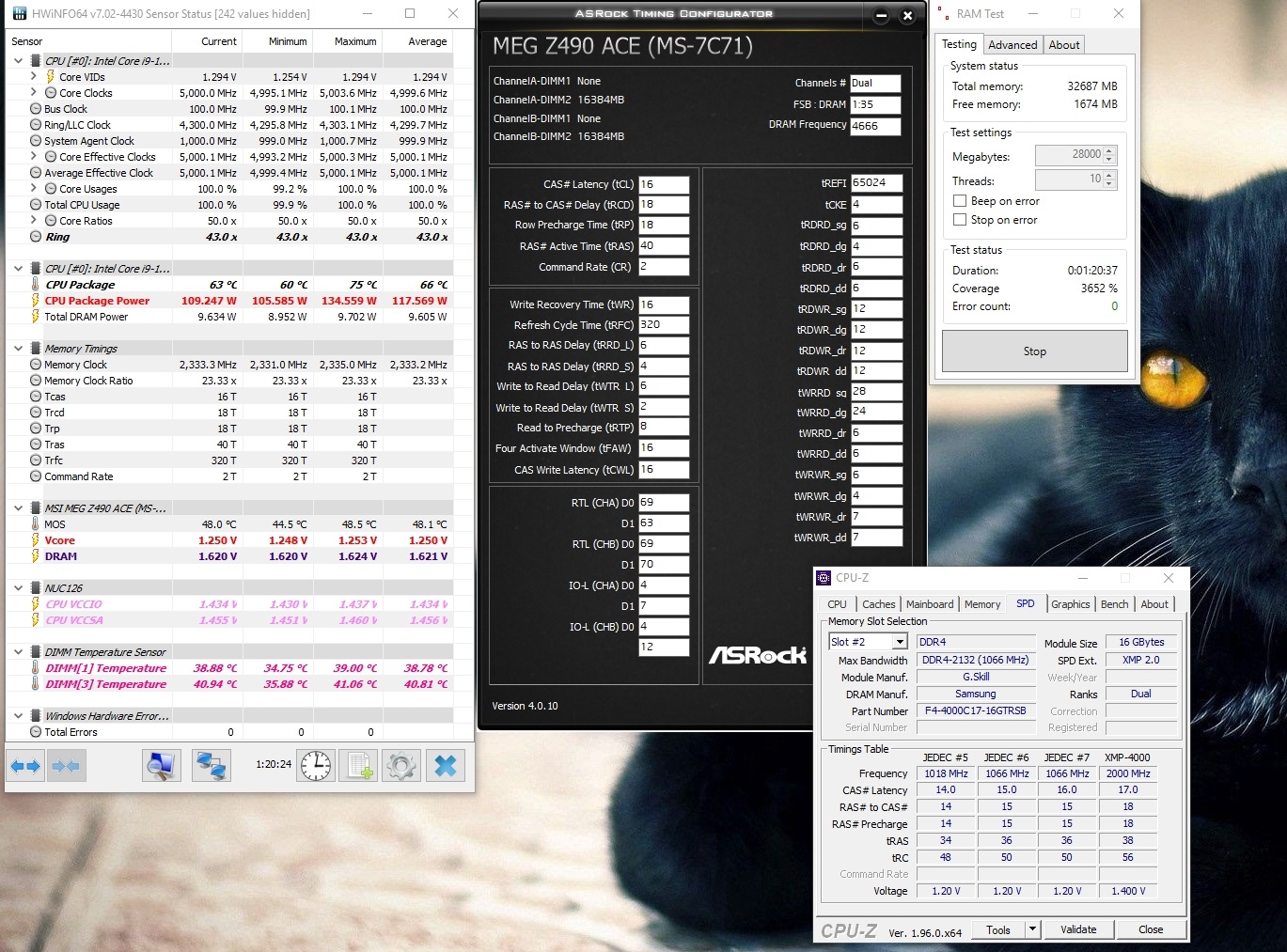Click the Tools button in CPU-Z
Image resolution: width=1287 pixels, height=952 pixels.
998,929
